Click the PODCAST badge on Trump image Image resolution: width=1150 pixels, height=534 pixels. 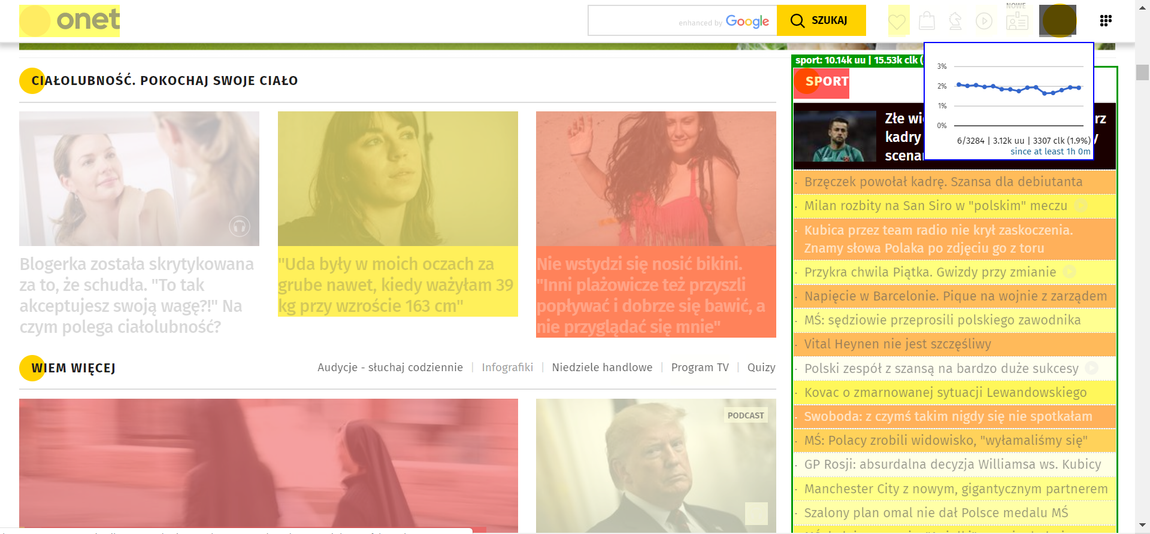click(x=745, y=415)
